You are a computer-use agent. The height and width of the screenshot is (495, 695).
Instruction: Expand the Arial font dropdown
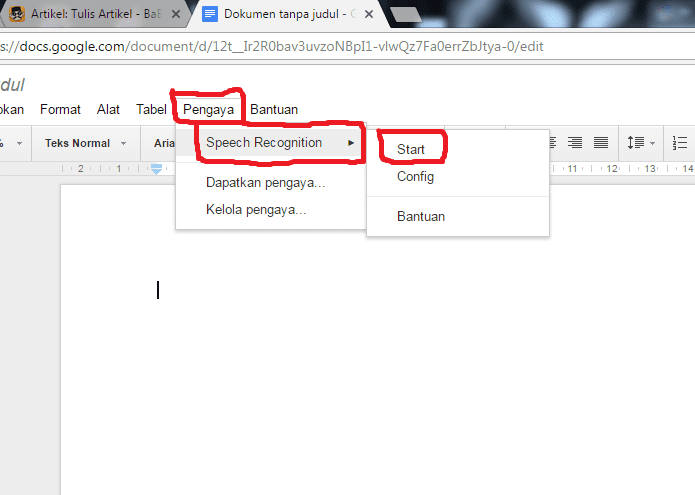(164, 143)
